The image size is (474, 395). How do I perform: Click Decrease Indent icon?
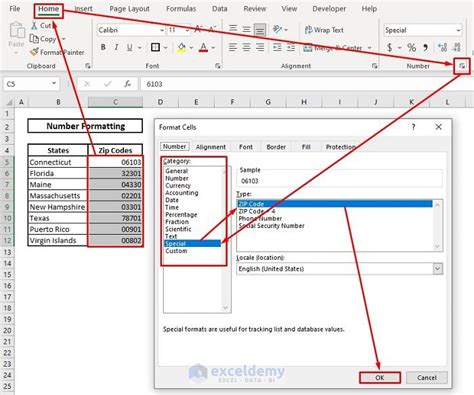277,47
